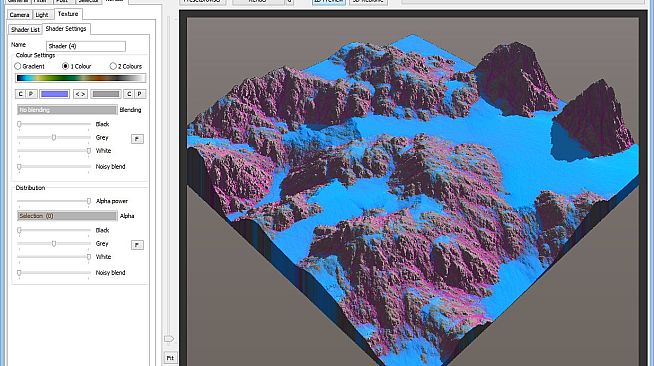The height and width of the screenshot is (366, 654).
Task: Open the Shader Settings tab
Action: (x=66, y=28)
